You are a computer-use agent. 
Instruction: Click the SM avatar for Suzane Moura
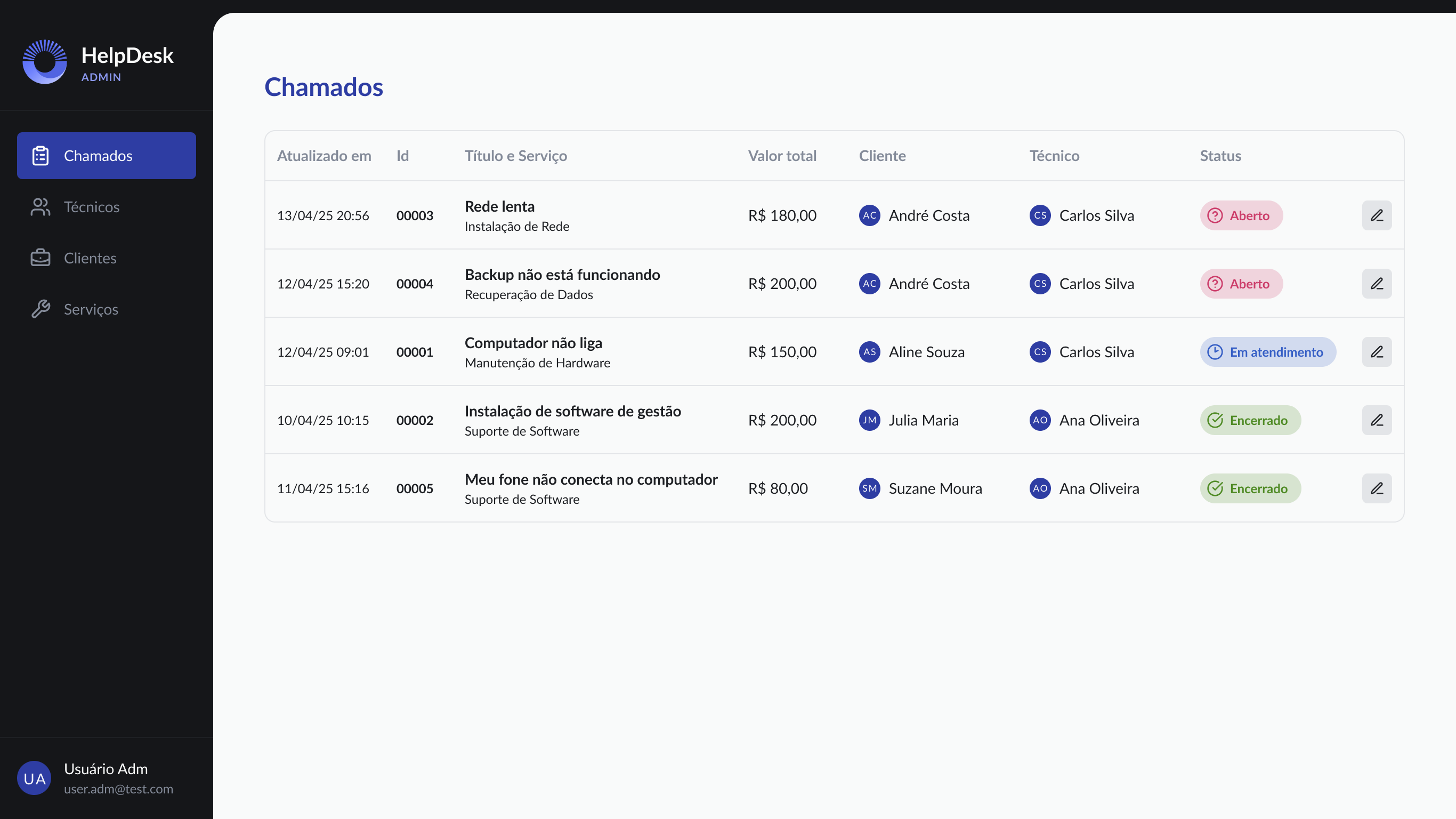[869, 488]
